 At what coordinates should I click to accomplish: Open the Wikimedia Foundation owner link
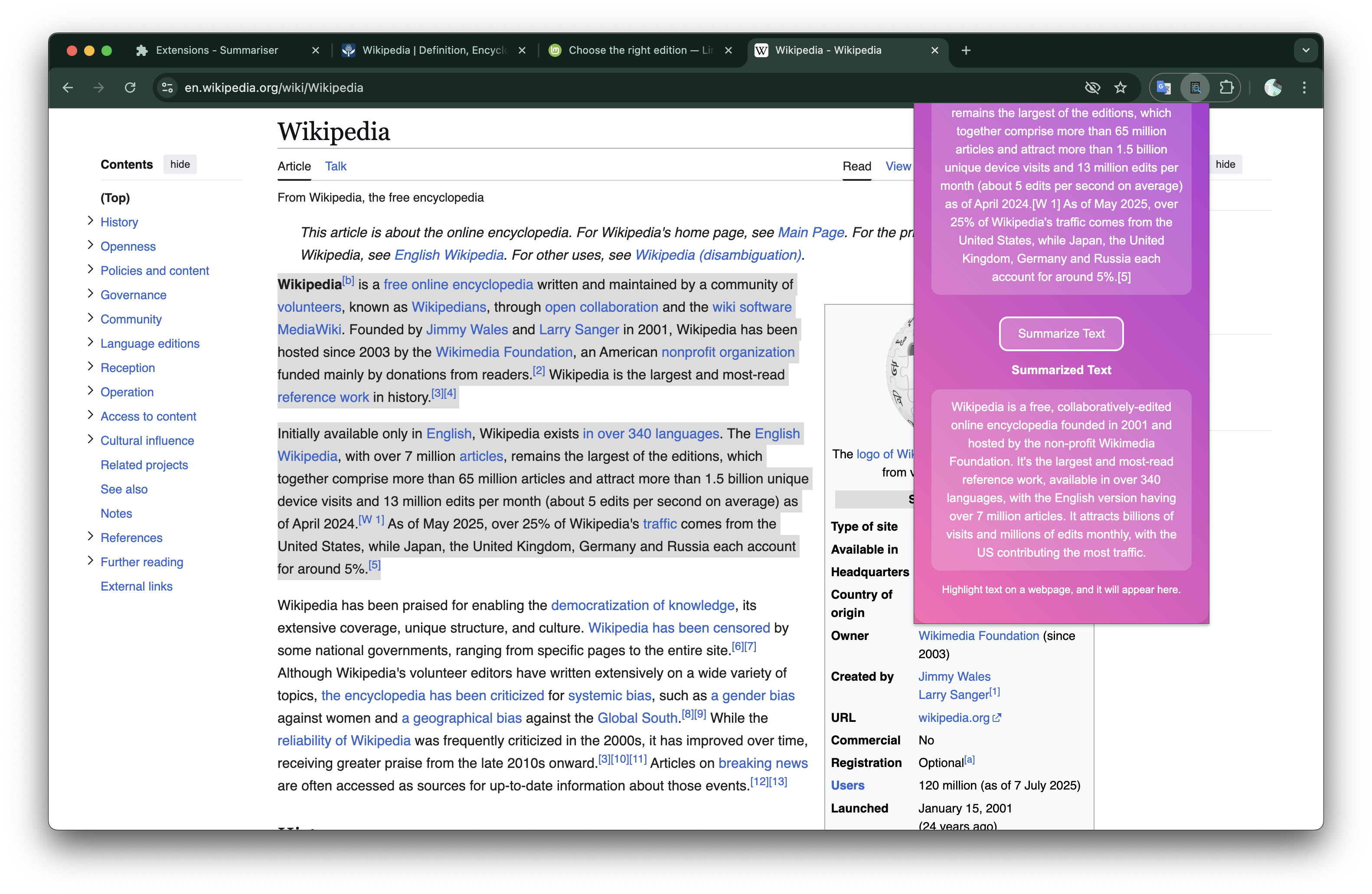coord(978,635)
